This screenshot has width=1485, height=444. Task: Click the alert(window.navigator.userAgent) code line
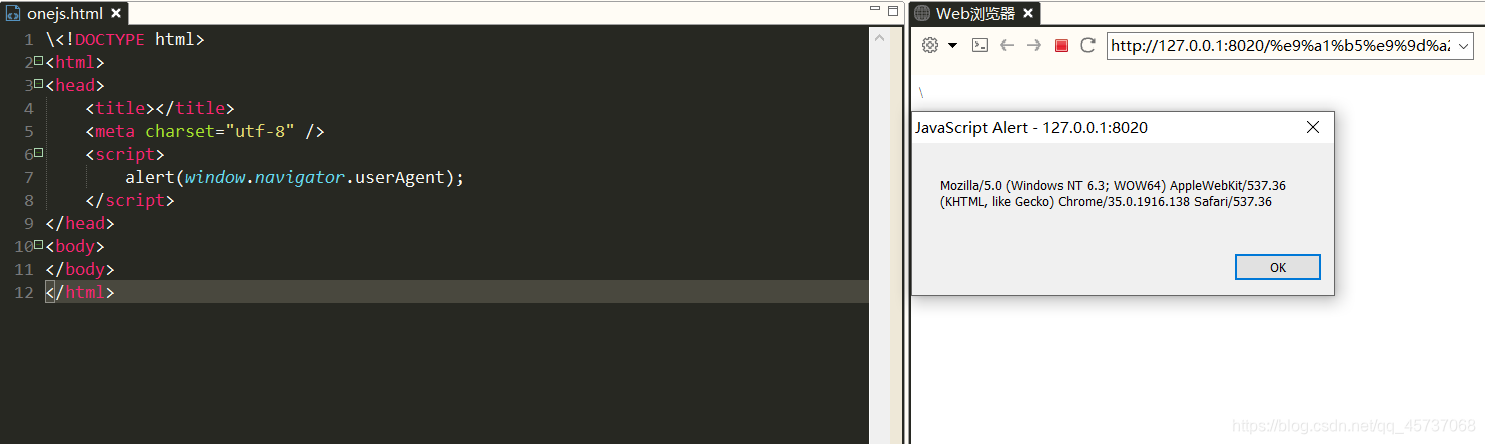295,178
